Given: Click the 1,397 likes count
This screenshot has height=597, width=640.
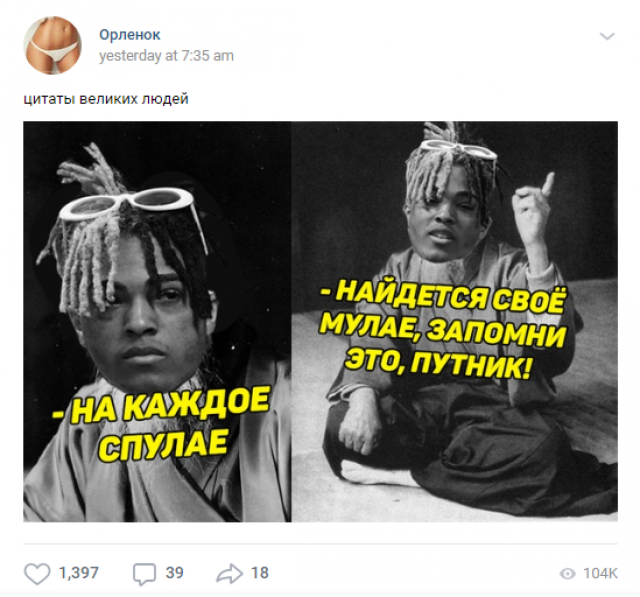Looking at the screenshot, I should [79, 573].
